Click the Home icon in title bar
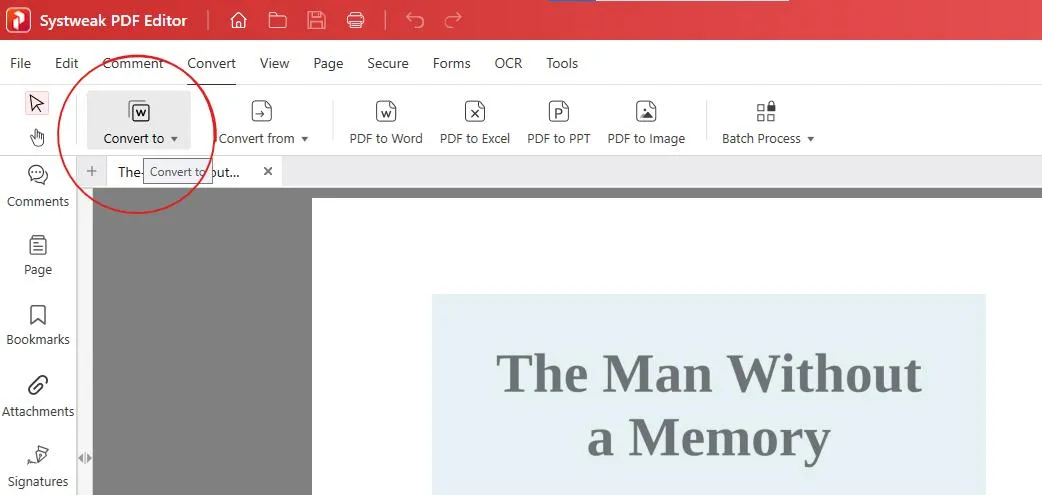This screenshot has height=495, width=1042. click(238, 20)
